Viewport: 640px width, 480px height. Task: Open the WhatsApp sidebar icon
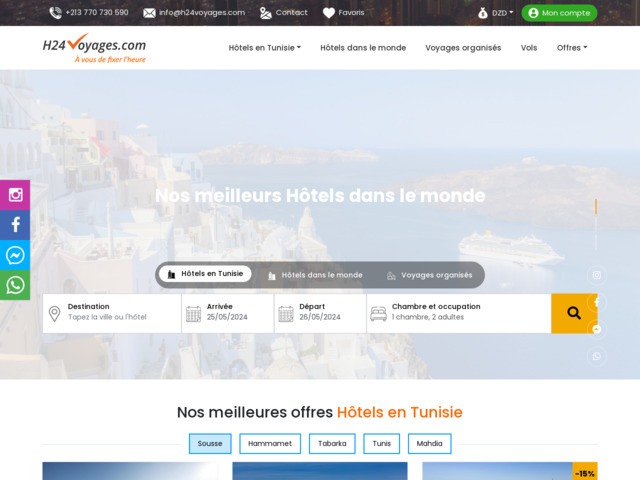(x=15, y=285)
